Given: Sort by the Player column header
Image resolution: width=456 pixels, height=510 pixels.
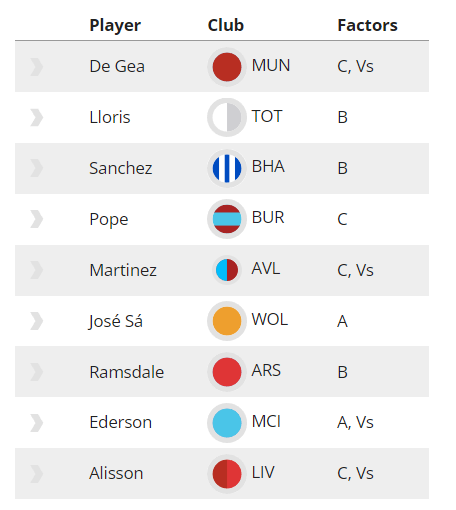Looking at the screenshot, I should [115, 25].
